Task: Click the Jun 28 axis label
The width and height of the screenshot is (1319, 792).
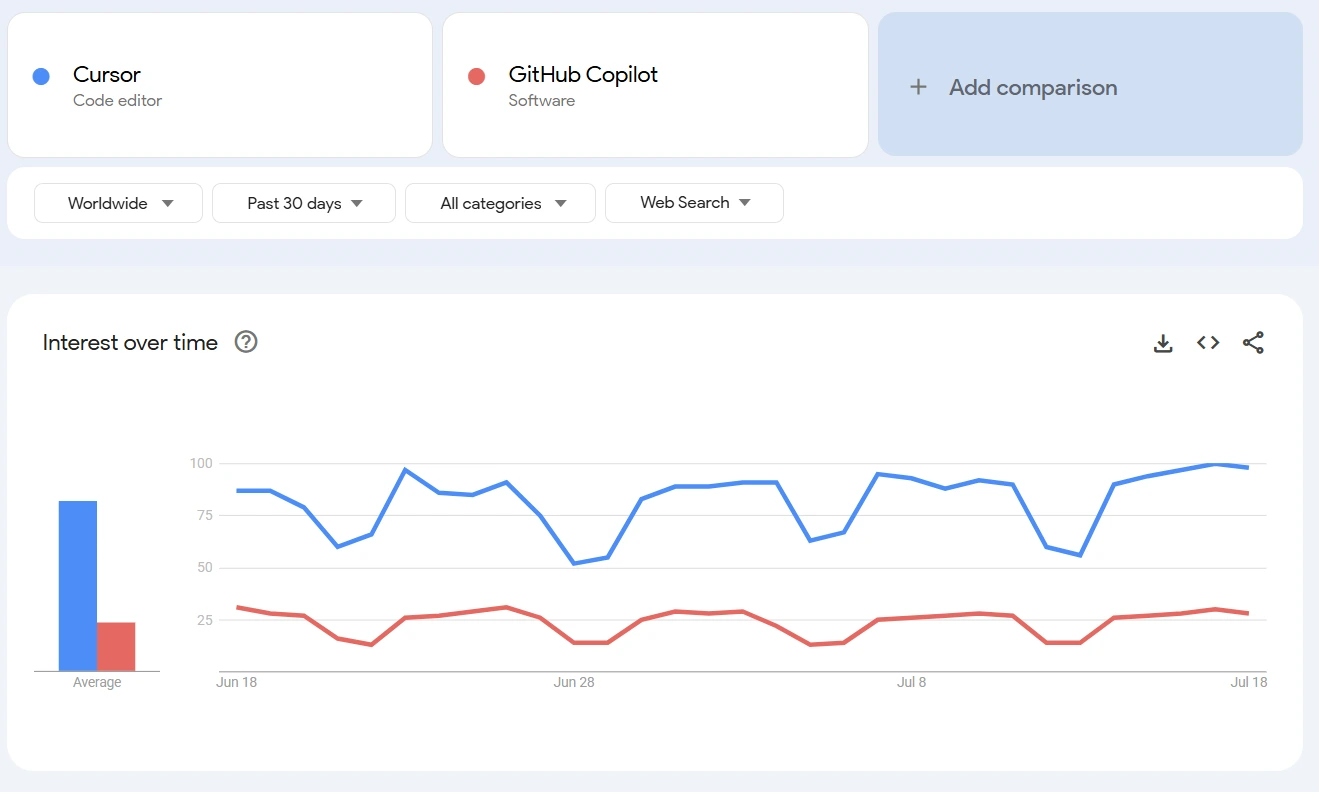Action: pyautogui.click(x=574, y=682)
